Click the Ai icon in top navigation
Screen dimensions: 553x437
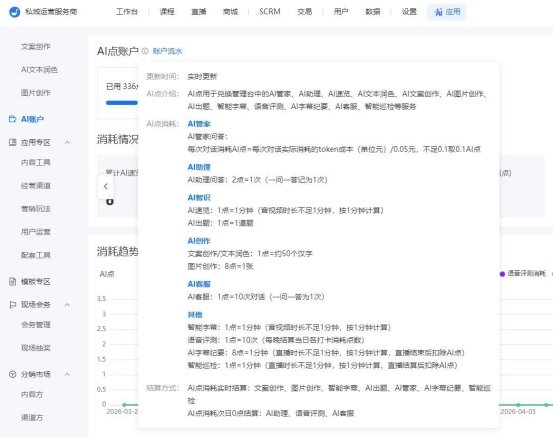[x=439, y=12]
